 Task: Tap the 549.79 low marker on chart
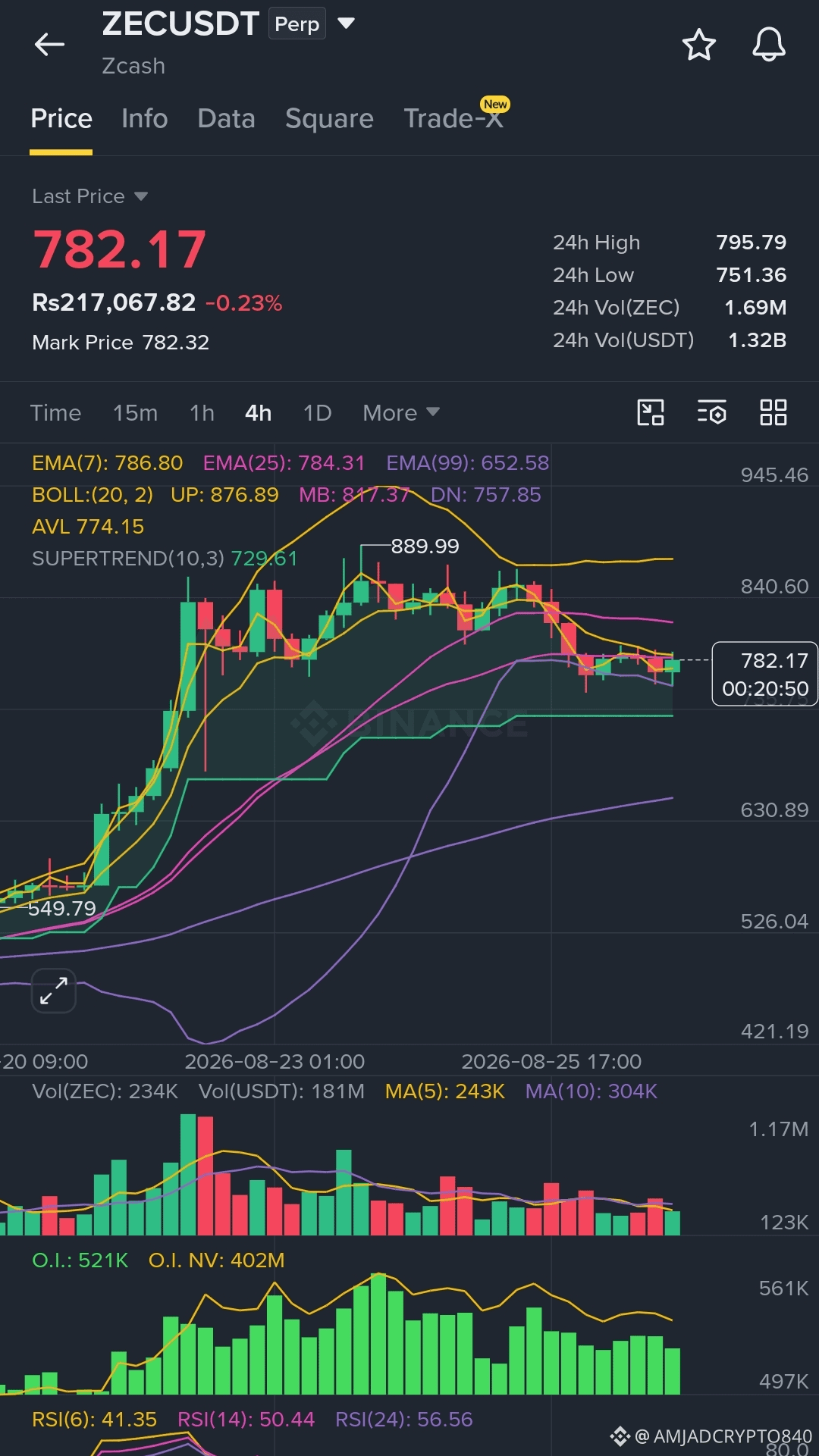[62, 909]
